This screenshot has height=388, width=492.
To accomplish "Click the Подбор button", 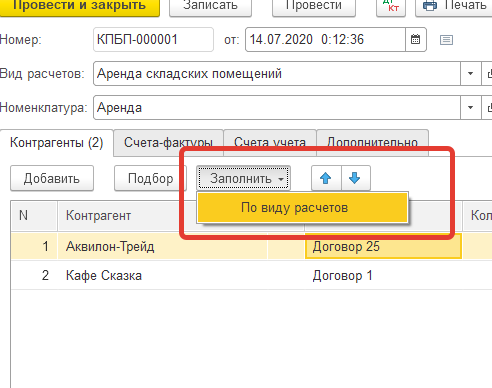I will (x=150, y=178).
